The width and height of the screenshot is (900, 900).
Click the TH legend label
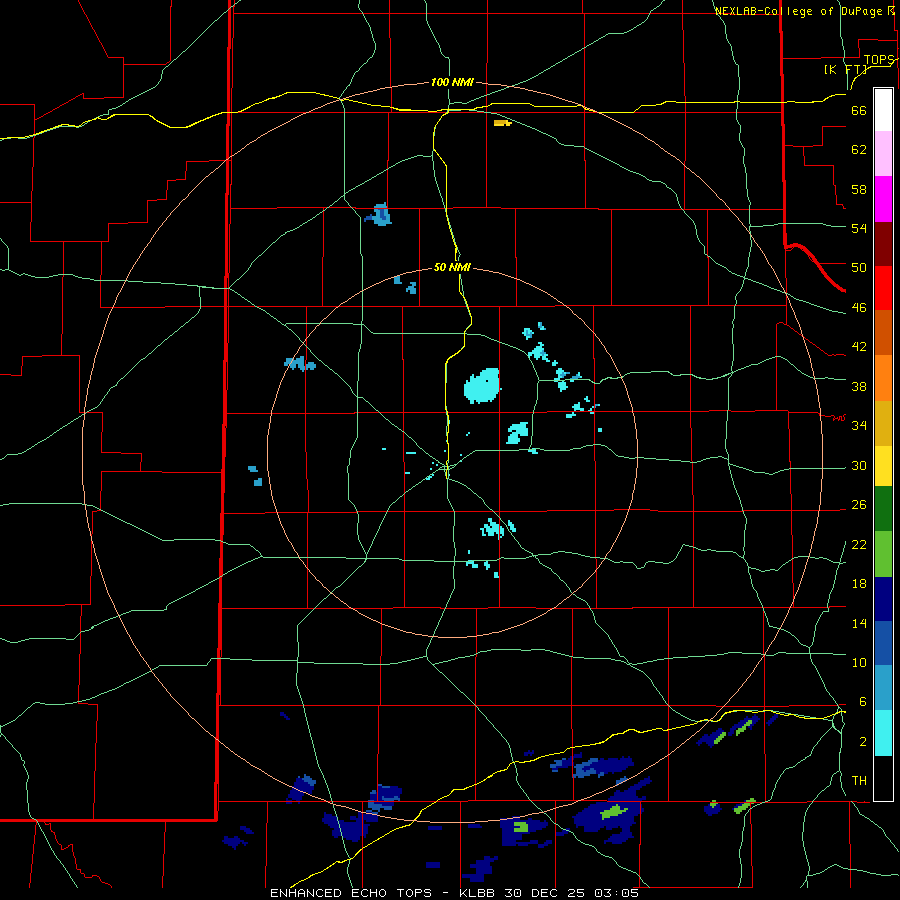pyautogui.click(x=859, y=780)
